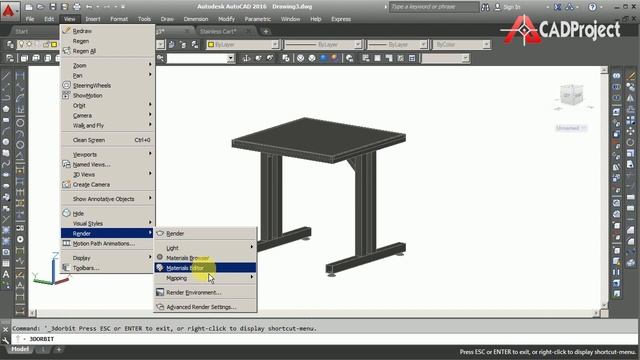Click the New drawing icon in quick access
The image size is (640, 360).
point(29,7)
